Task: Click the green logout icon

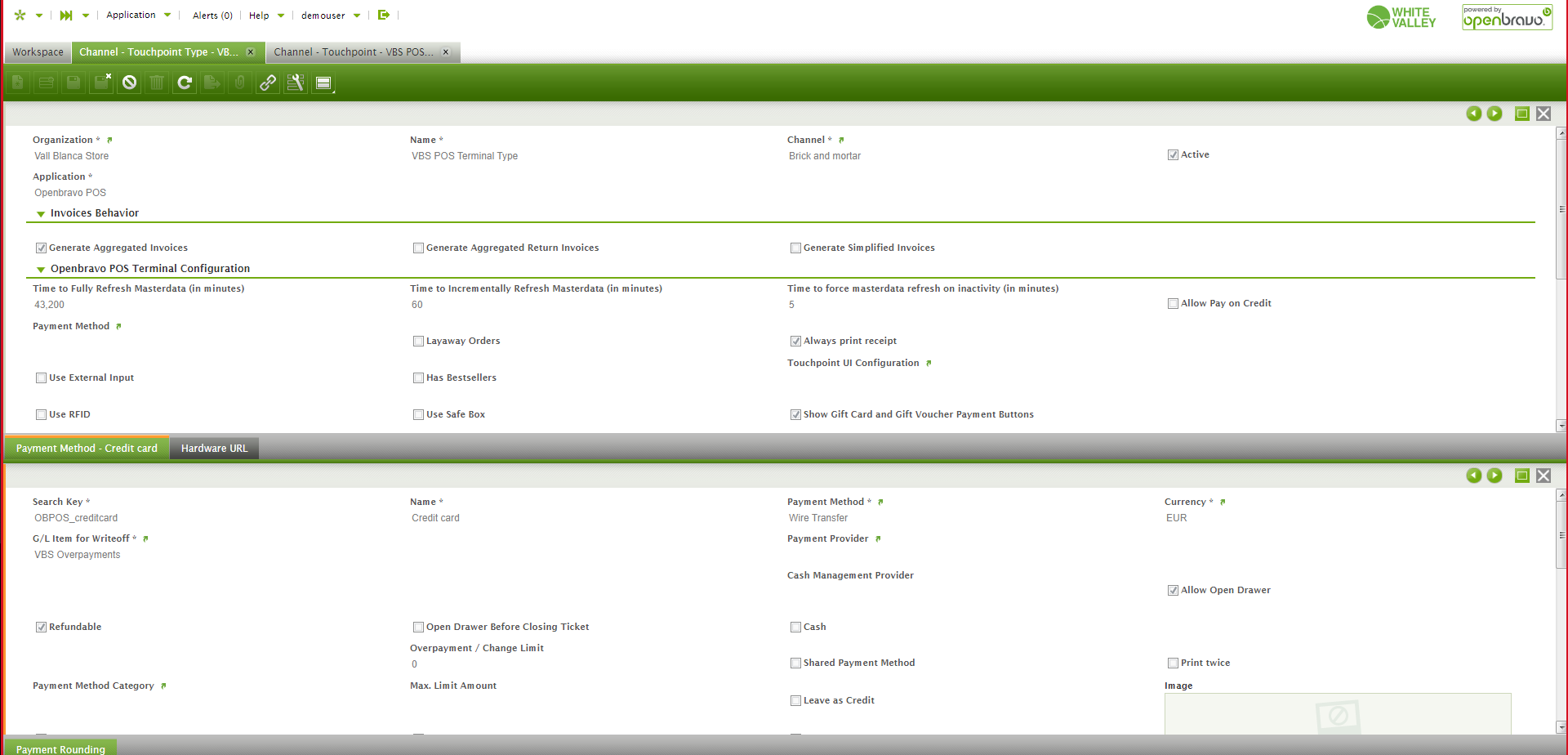Action: [384, 15]
